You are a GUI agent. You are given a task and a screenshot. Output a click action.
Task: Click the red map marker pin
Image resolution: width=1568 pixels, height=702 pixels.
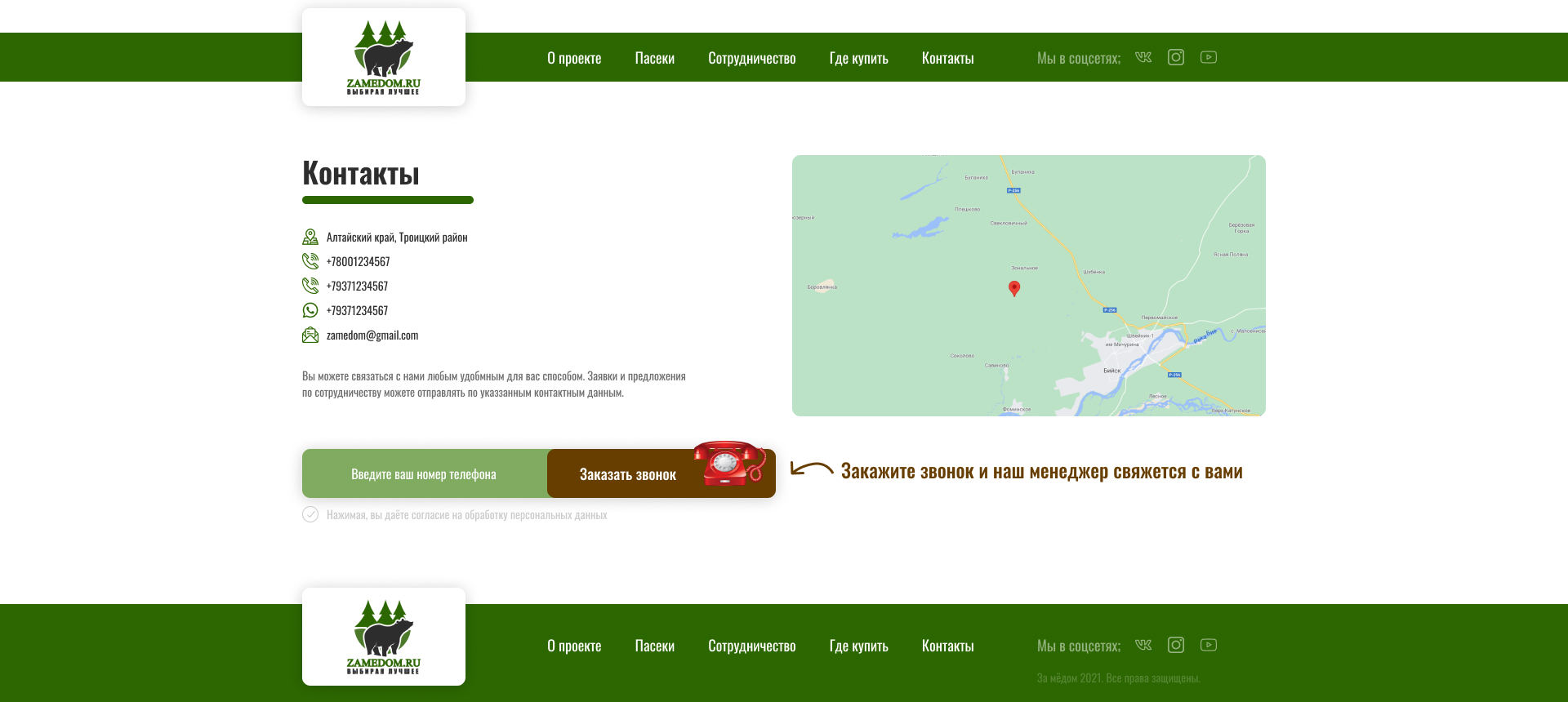click(x=1014, y=288)
